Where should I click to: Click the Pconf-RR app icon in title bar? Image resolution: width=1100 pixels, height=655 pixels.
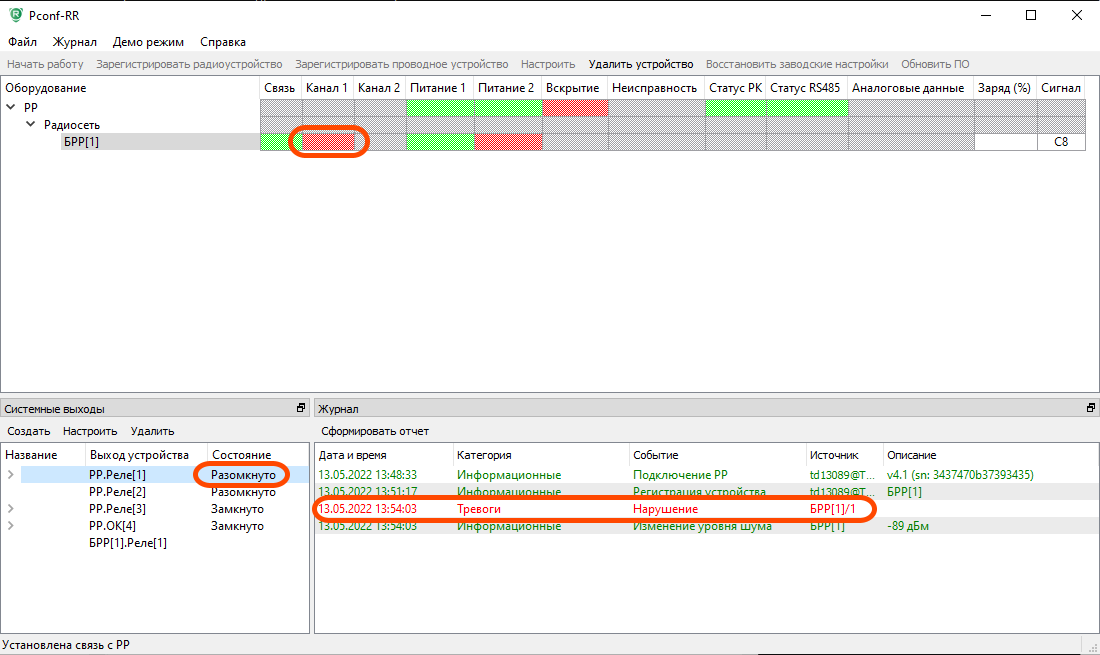click(x=15, y=15)
